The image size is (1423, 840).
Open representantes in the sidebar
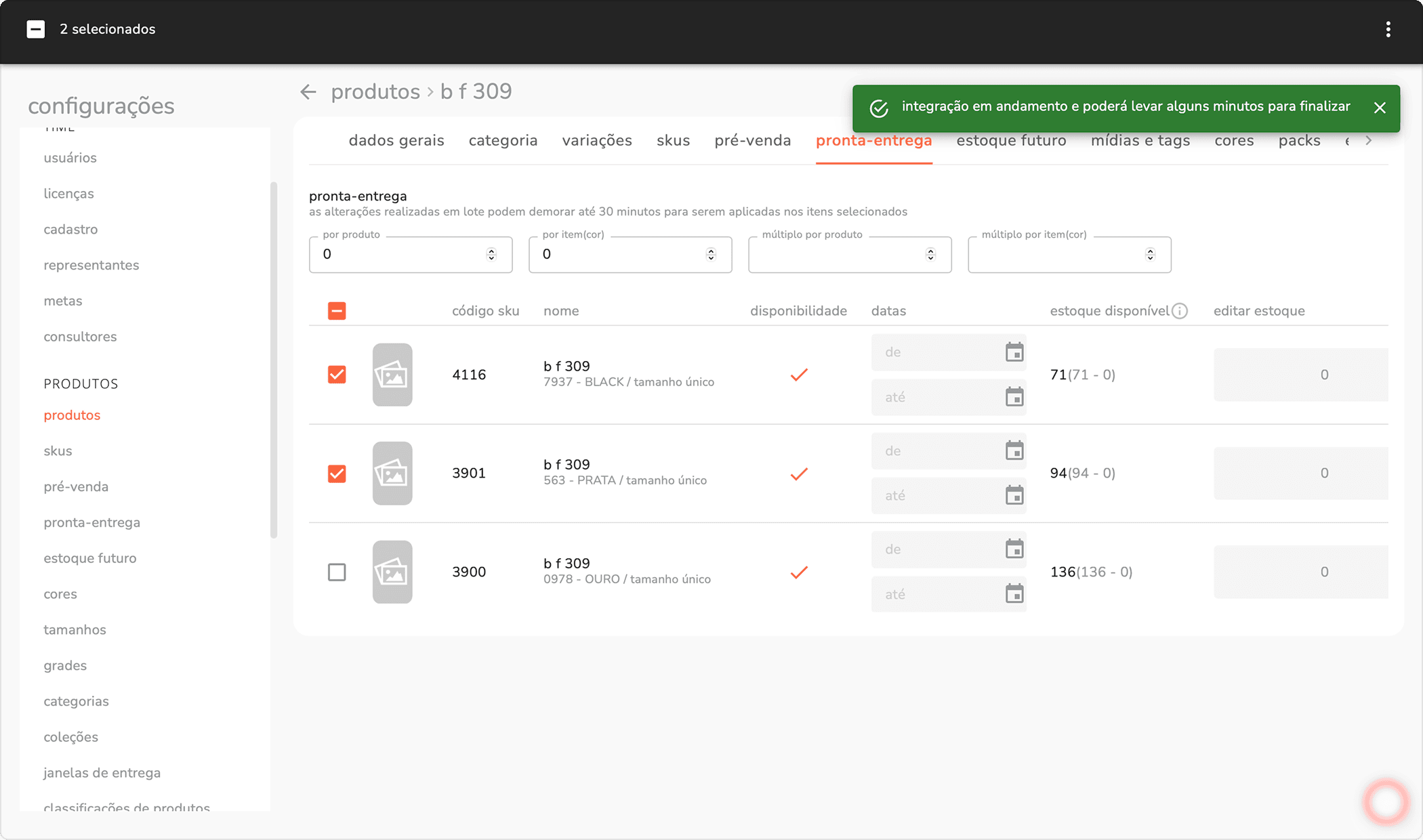tap(91, 266)
